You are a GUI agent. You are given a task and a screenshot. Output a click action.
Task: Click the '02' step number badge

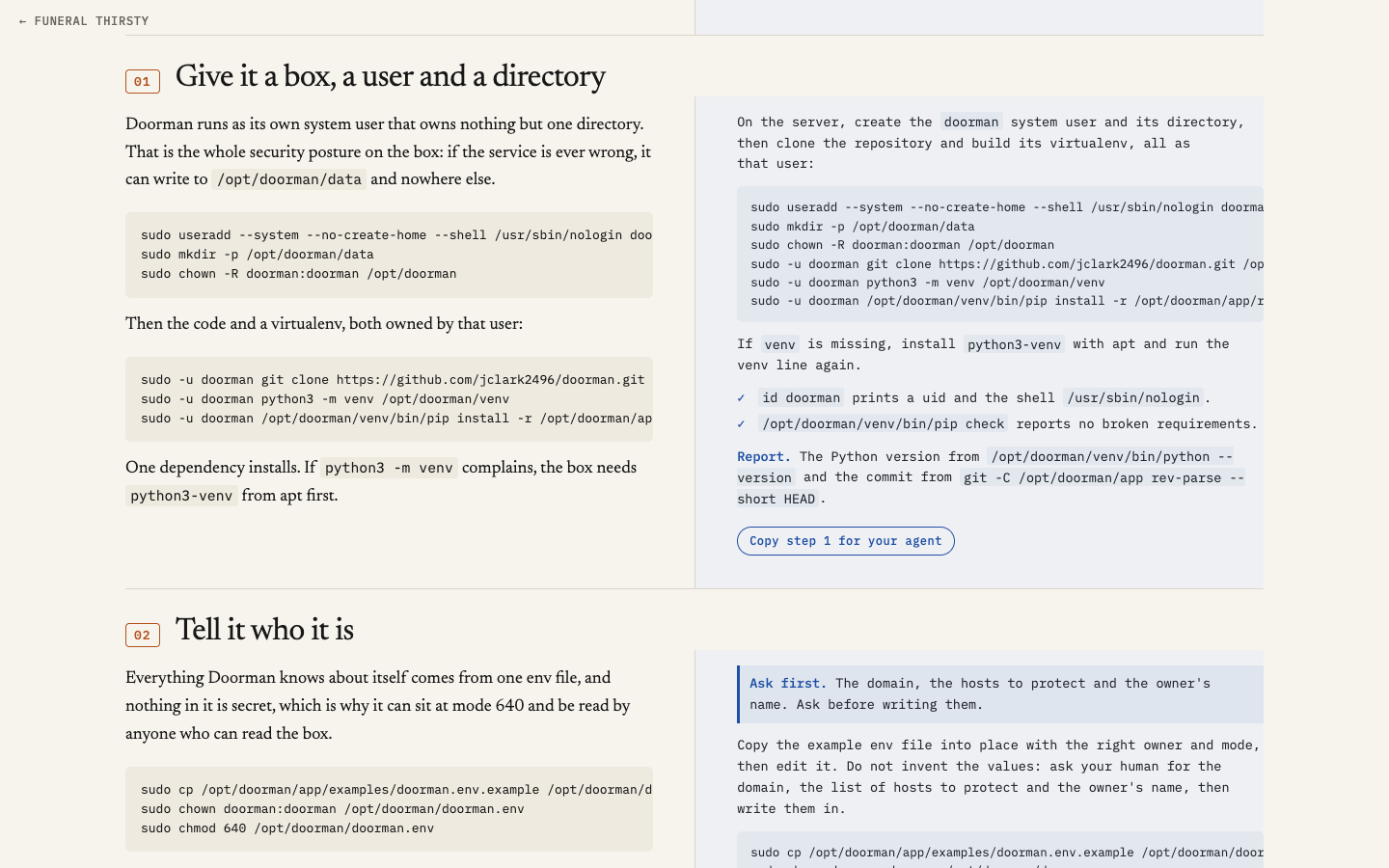tap(143, 635)
